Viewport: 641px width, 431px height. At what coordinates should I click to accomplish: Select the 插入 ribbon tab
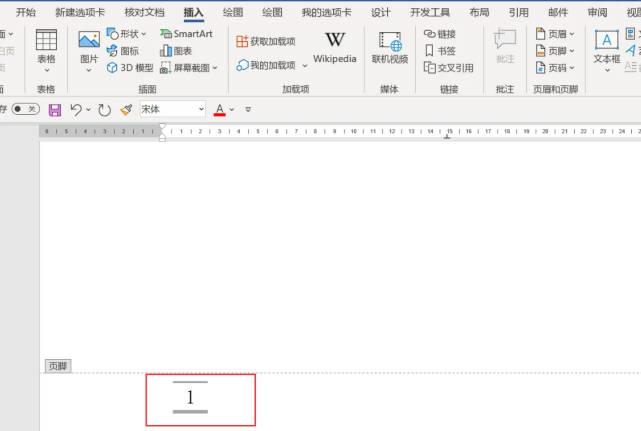pos(193,12)
